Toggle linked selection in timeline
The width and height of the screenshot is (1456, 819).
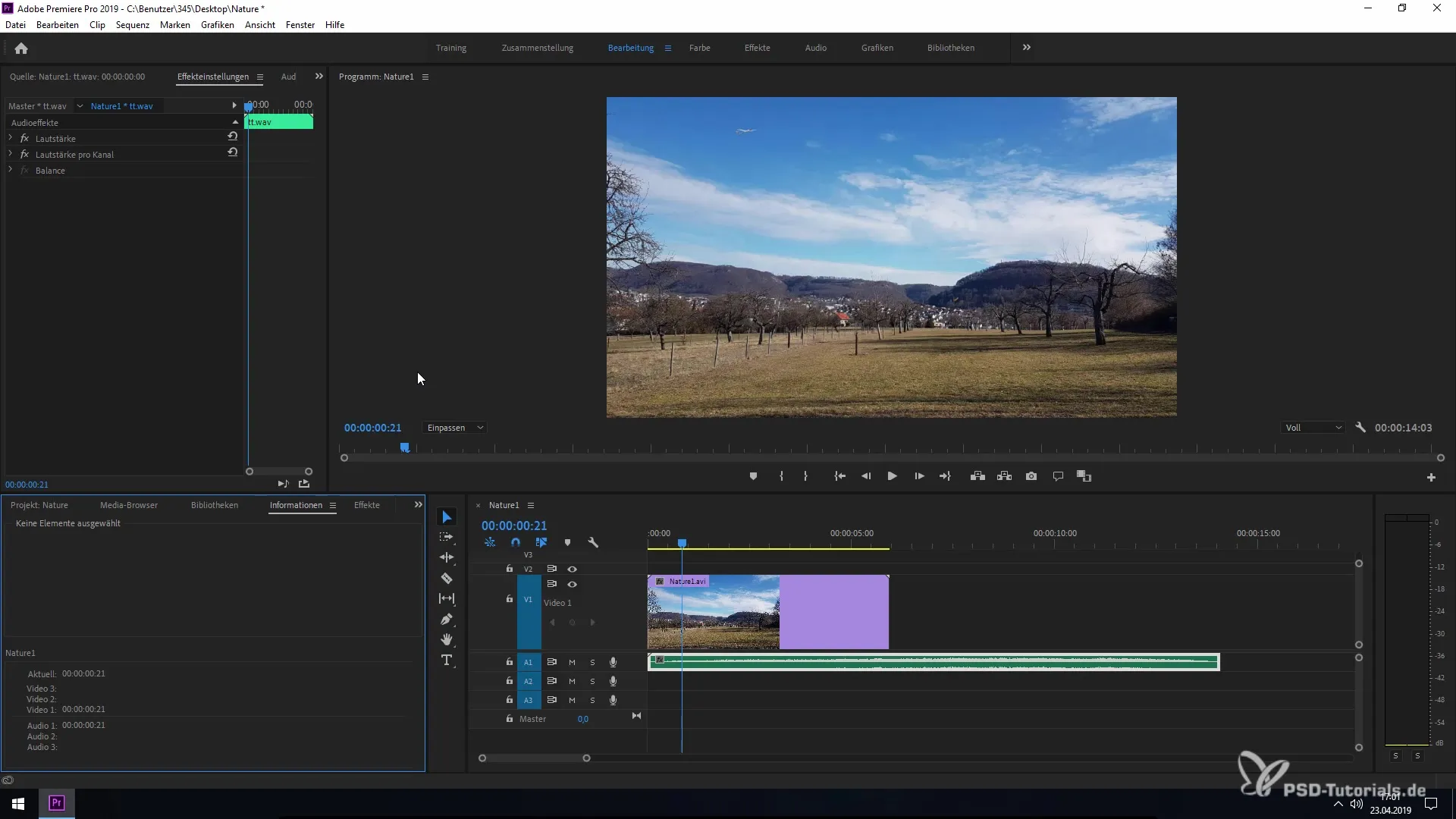[x=541, y=543]
